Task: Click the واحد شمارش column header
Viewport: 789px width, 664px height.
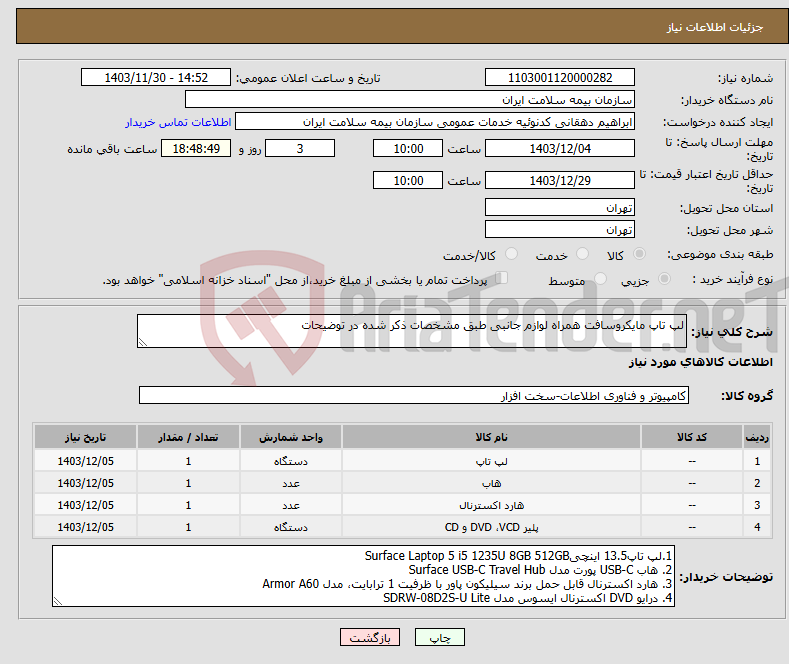Action: point(291,437)
